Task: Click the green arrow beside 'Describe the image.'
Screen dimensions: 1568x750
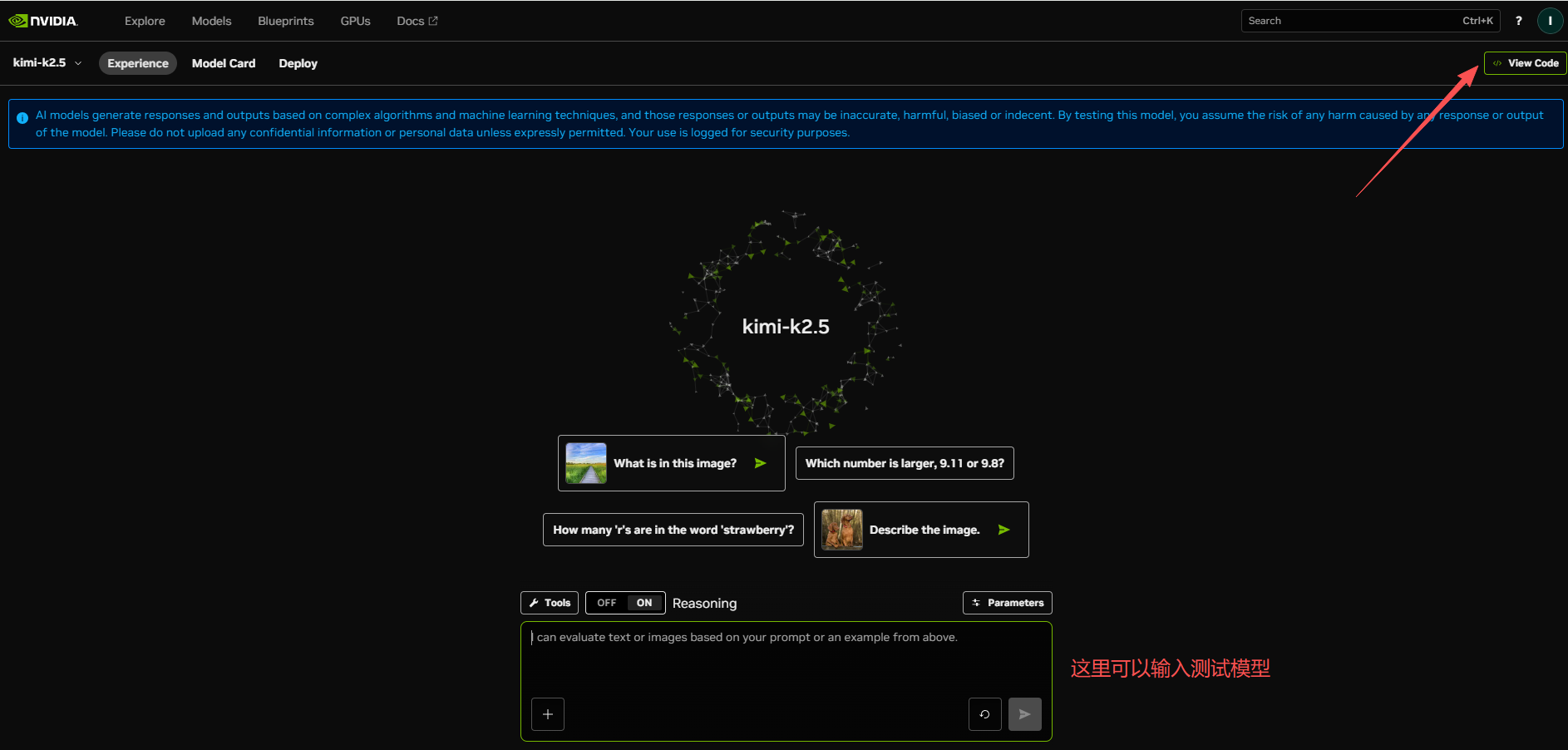Action: [1004, 530]
